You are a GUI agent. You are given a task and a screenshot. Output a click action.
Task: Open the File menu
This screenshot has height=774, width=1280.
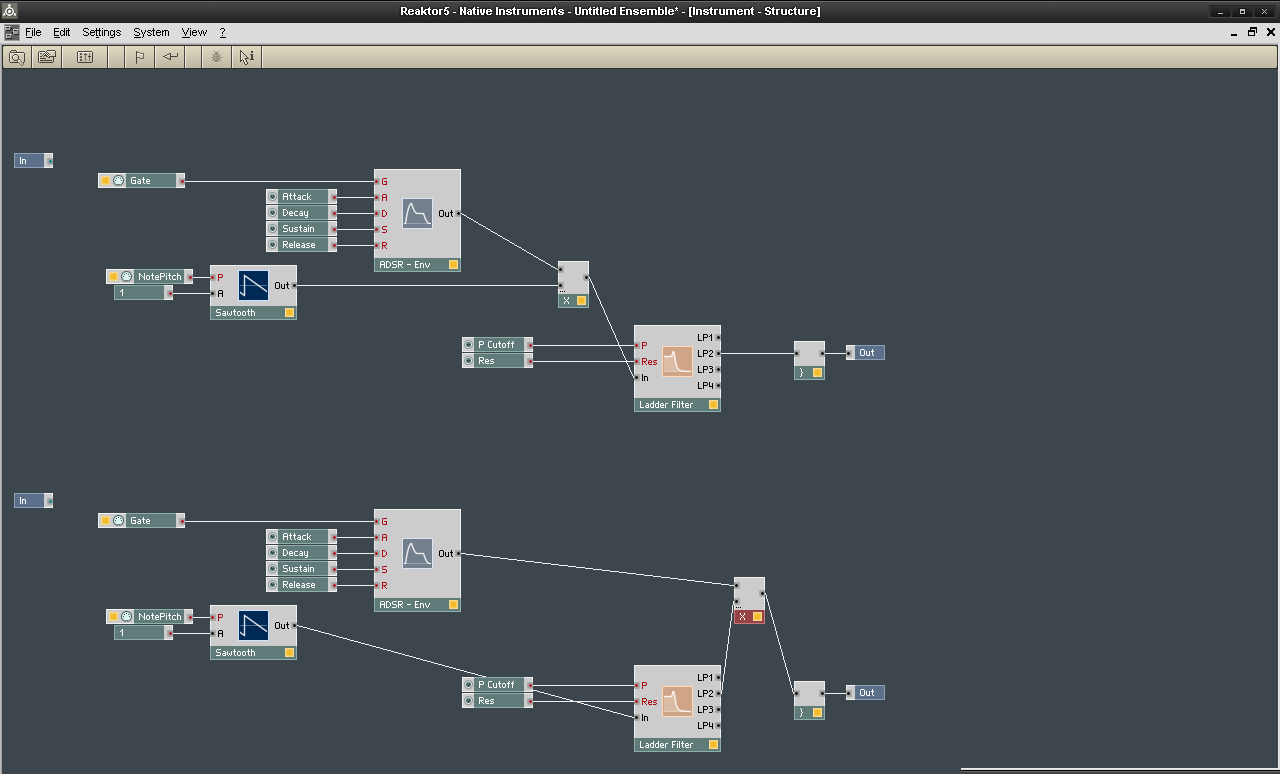click(x=33, y=32)
